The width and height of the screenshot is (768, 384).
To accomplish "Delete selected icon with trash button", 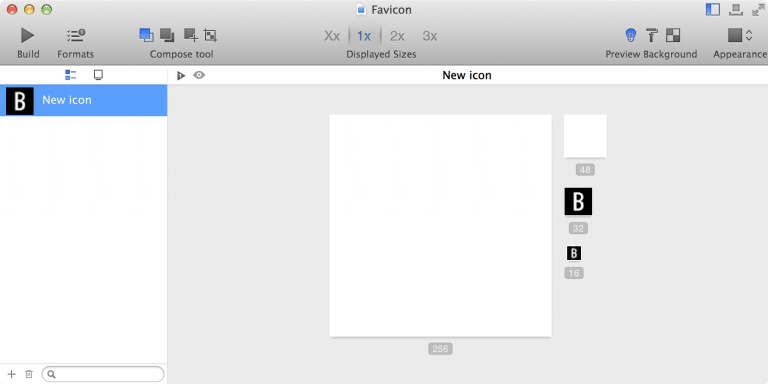I will [x=29, y=374].
